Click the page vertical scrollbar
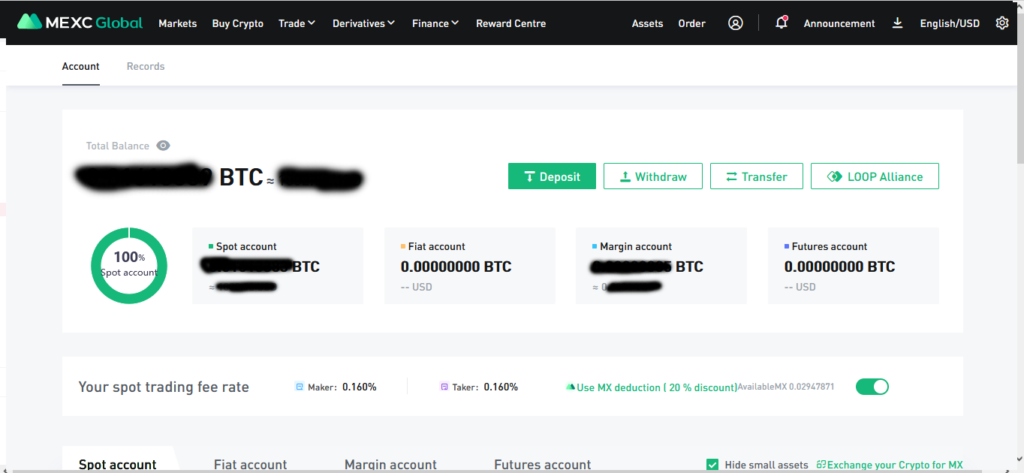 (x=1019, y=100)
